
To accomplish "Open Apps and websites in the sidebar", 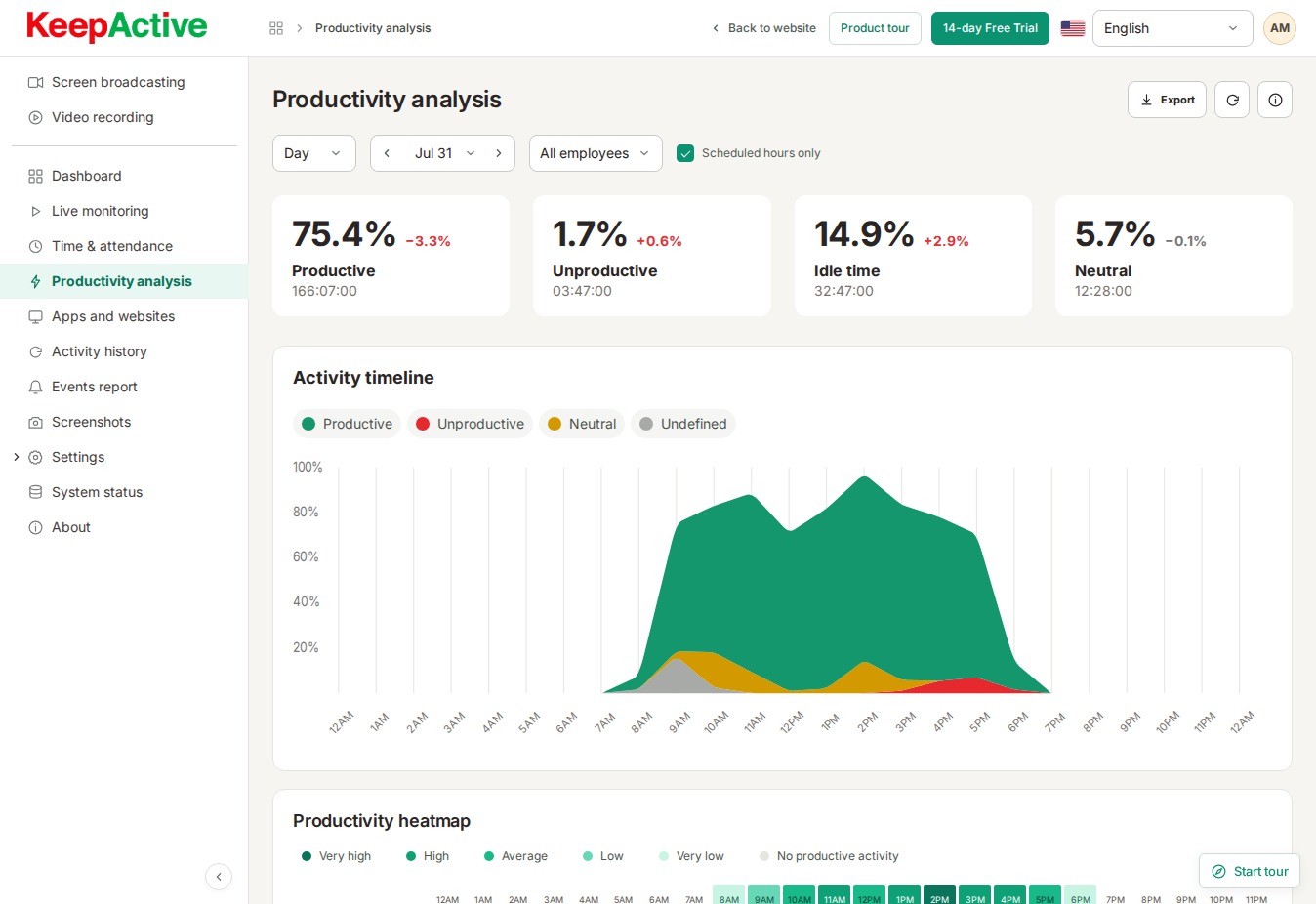I will point(124,316).
